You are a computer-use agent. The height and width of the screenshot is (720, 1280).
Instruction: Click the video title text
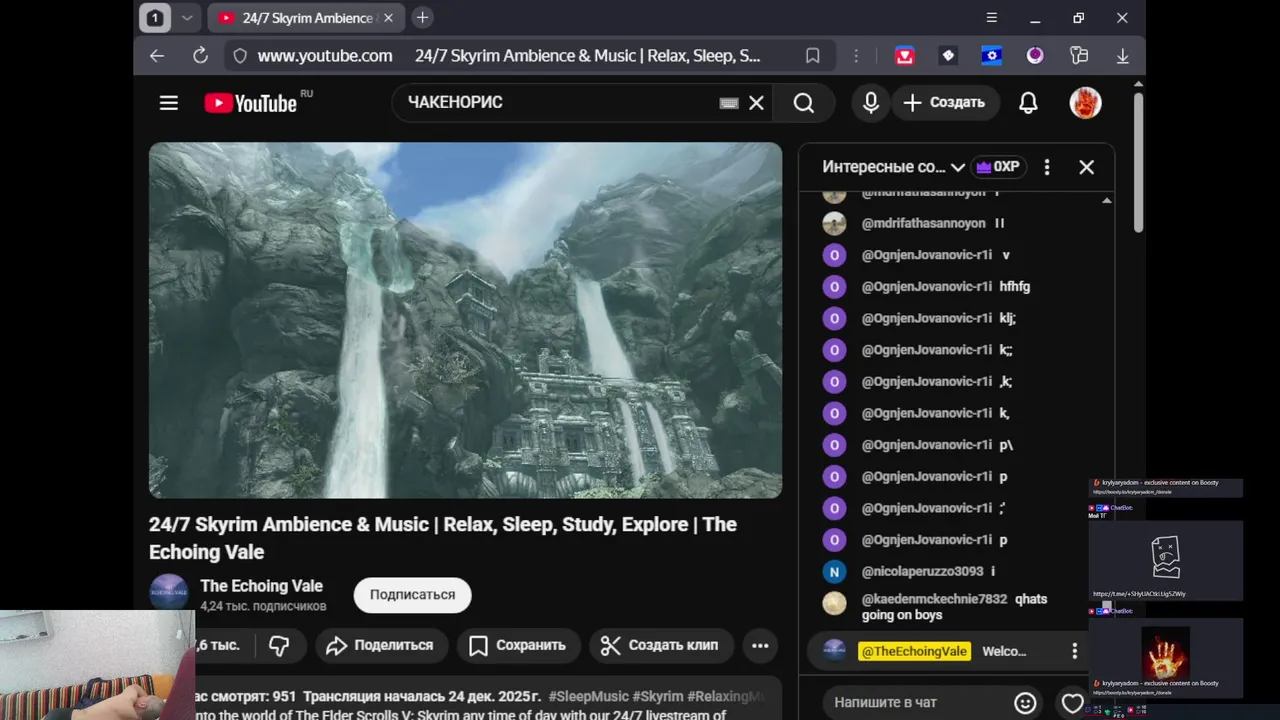pyautogui.click(x=443, y=538)
